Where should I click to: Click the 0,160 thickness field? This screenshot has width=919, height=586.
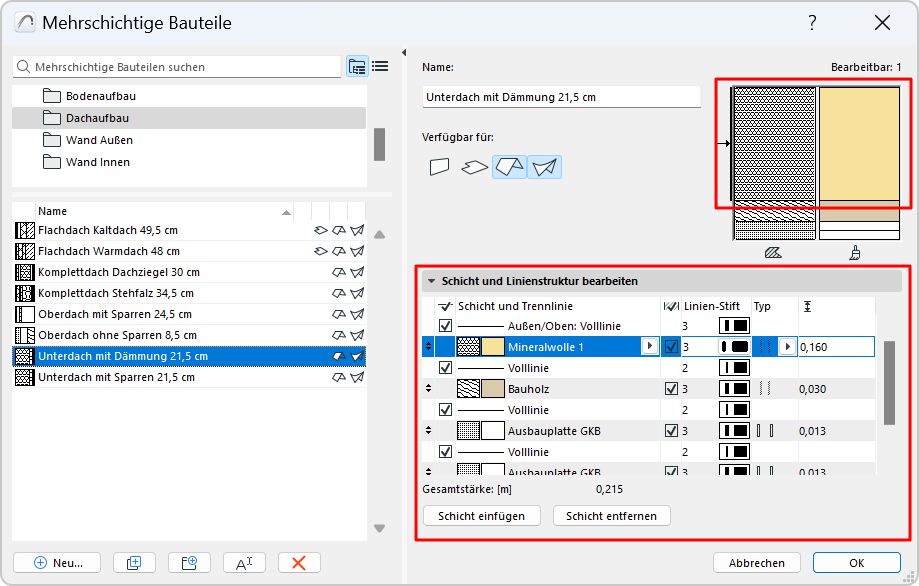tap(836, 347)
